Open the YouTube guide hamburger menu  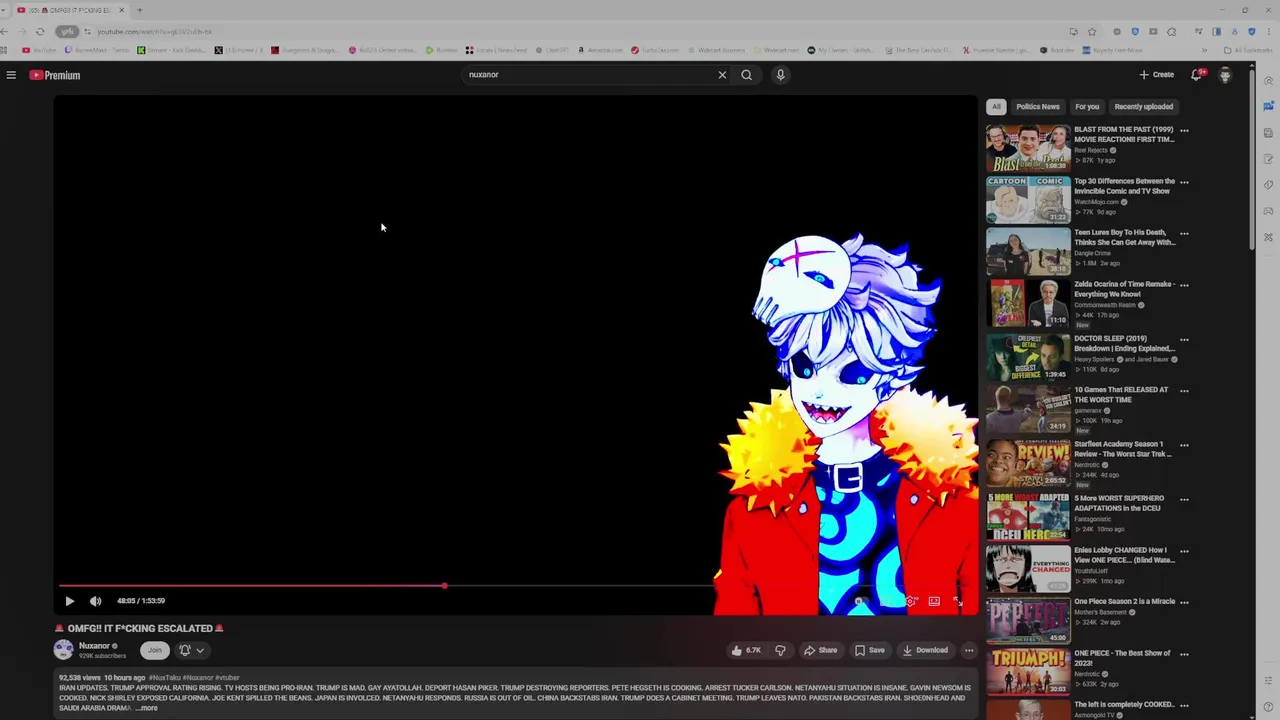pos(11,75)
